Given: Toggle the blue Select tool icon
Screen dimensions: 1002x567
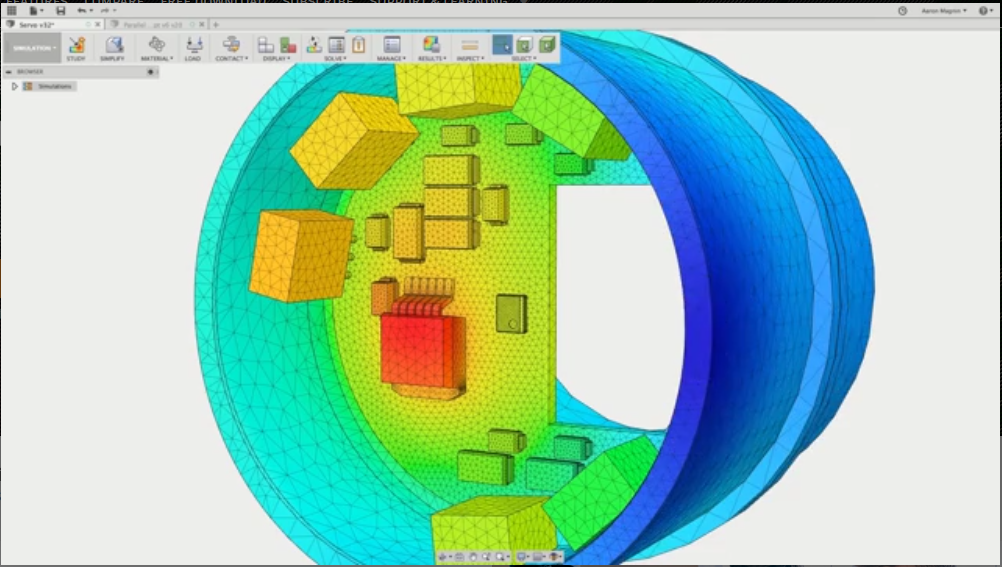Looking at the screenshot, I should (502, 45).
